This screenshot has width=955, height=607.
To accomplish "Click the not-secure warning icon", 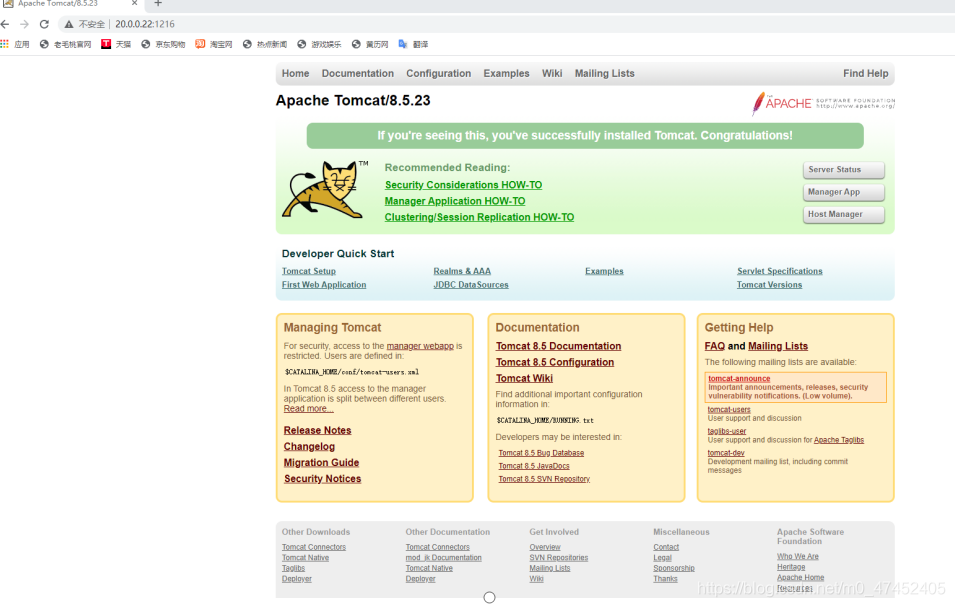I will point(69,24).
